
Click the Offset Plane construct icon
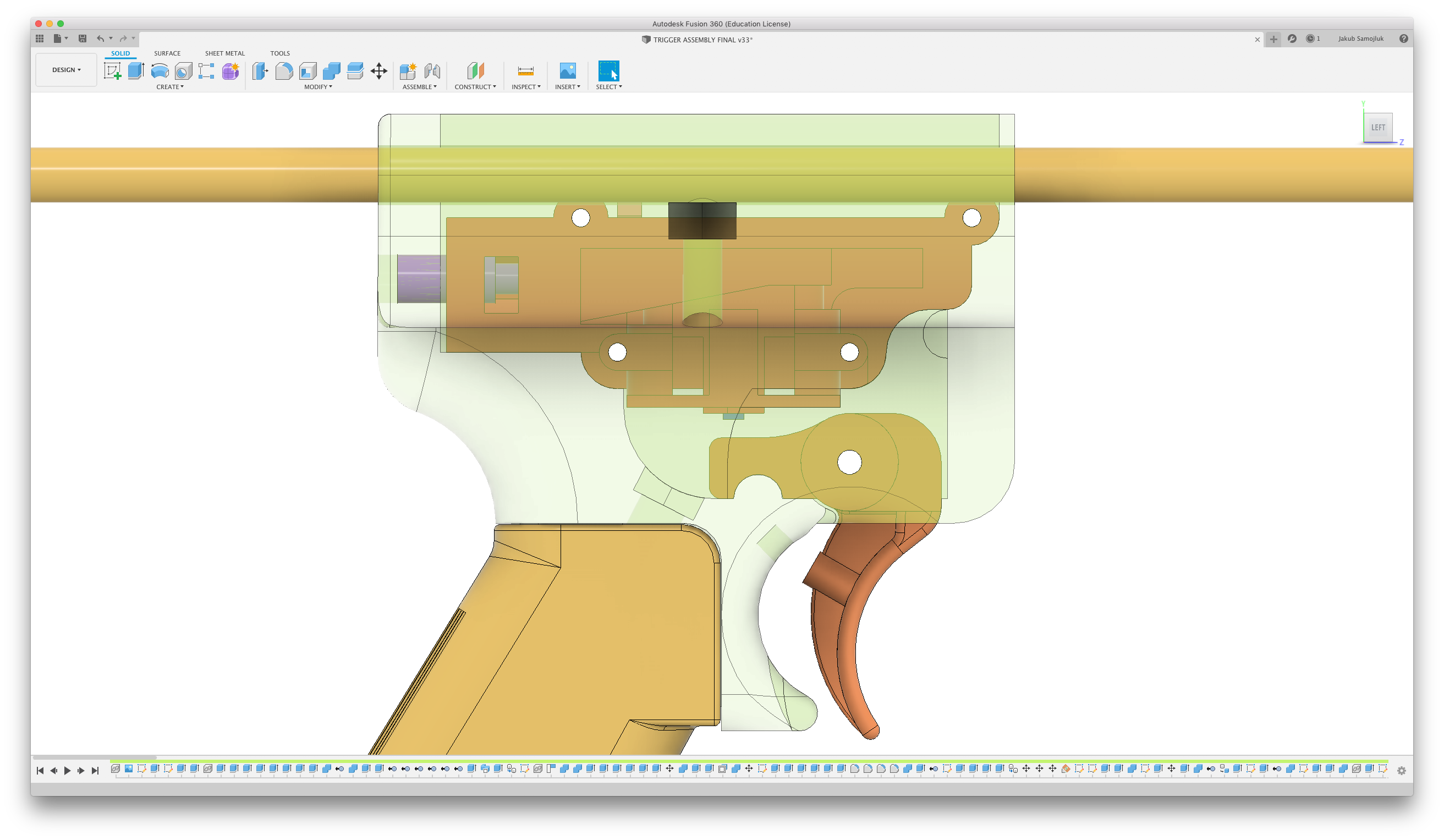coord(476,71)
